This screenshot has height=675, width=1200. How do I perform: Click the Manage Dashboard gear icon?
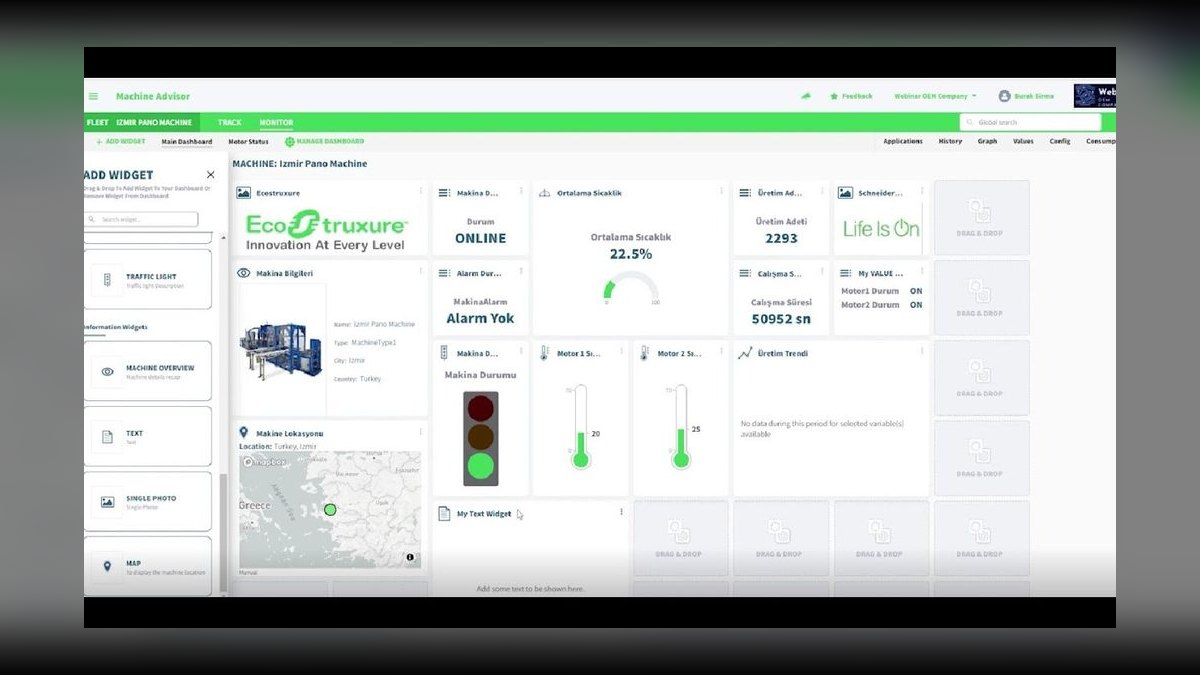(290, 142)
